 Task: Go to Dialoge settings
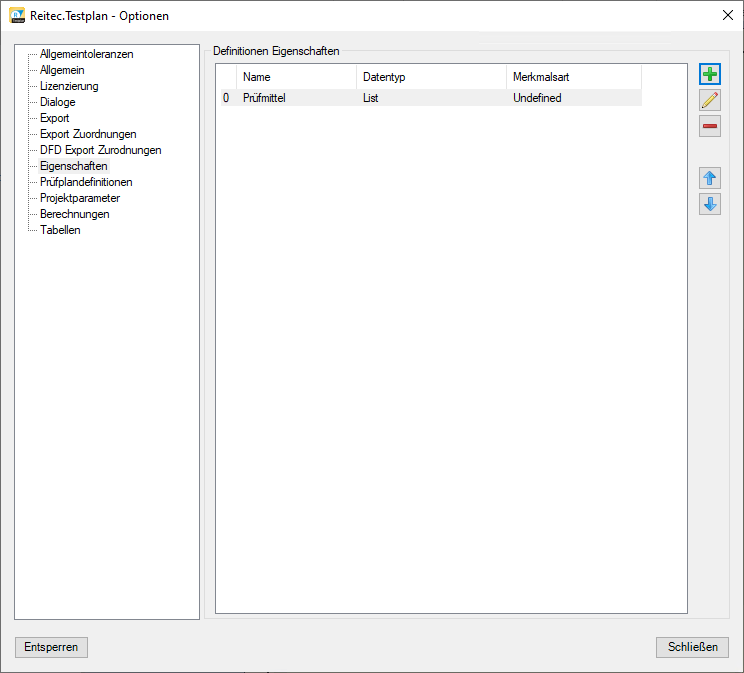57,102
